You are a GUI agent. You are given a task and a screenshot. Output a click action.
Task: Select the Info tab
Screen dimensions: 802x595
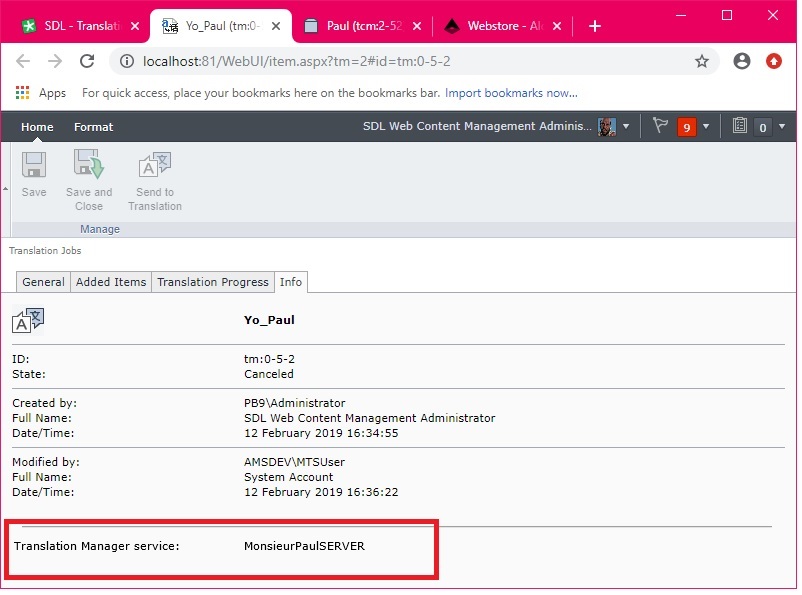click(291, 282)
